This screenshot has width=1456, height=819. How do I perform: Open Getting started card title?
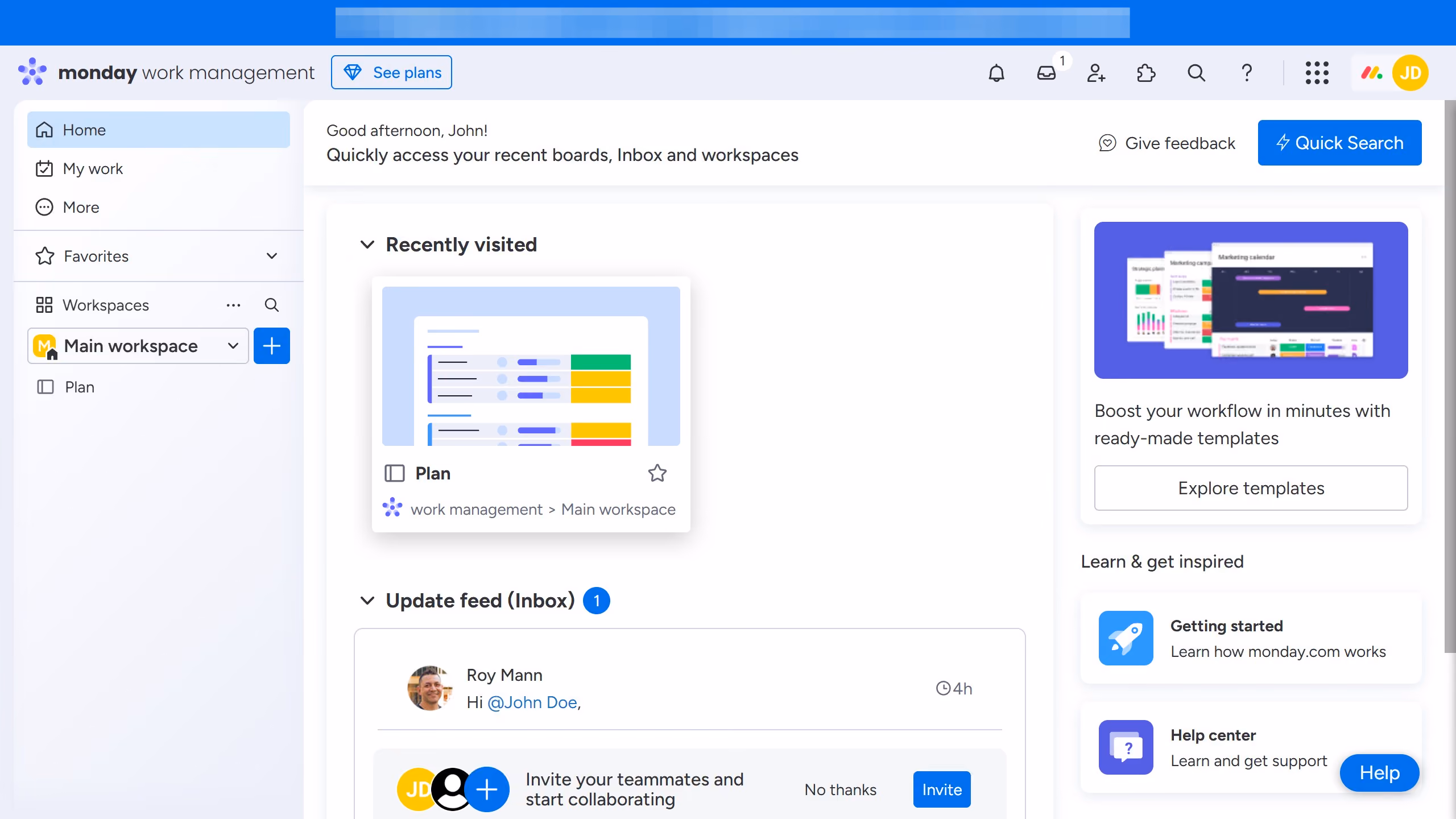coord(1226,626)
